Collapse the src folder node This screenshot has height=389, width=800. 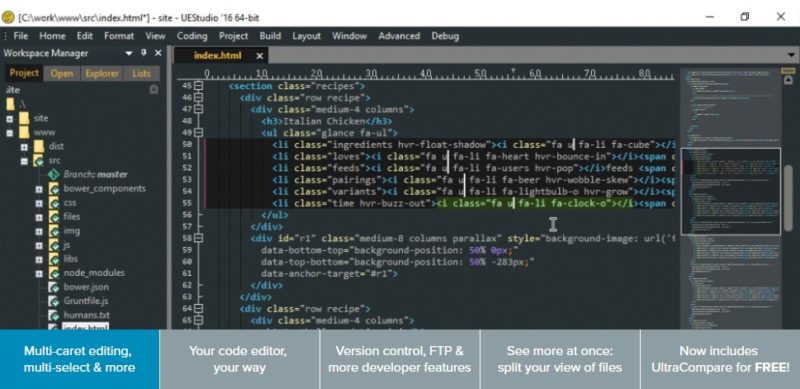pos(24,161)
